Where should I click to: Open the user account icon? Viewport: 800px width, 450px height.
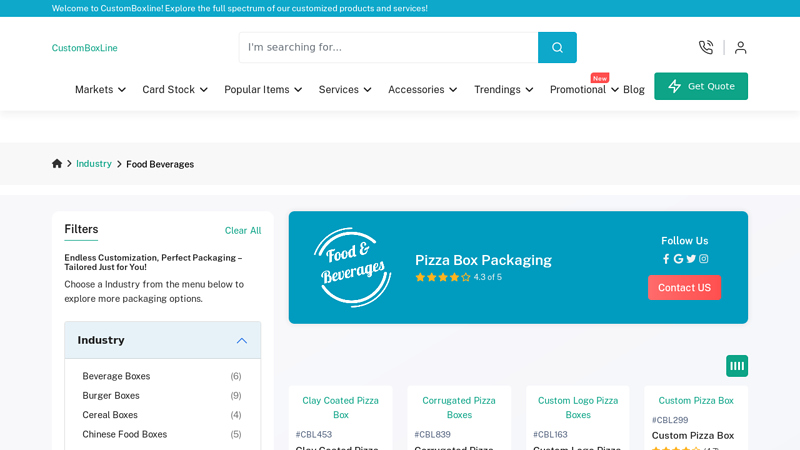coord(740,47)
